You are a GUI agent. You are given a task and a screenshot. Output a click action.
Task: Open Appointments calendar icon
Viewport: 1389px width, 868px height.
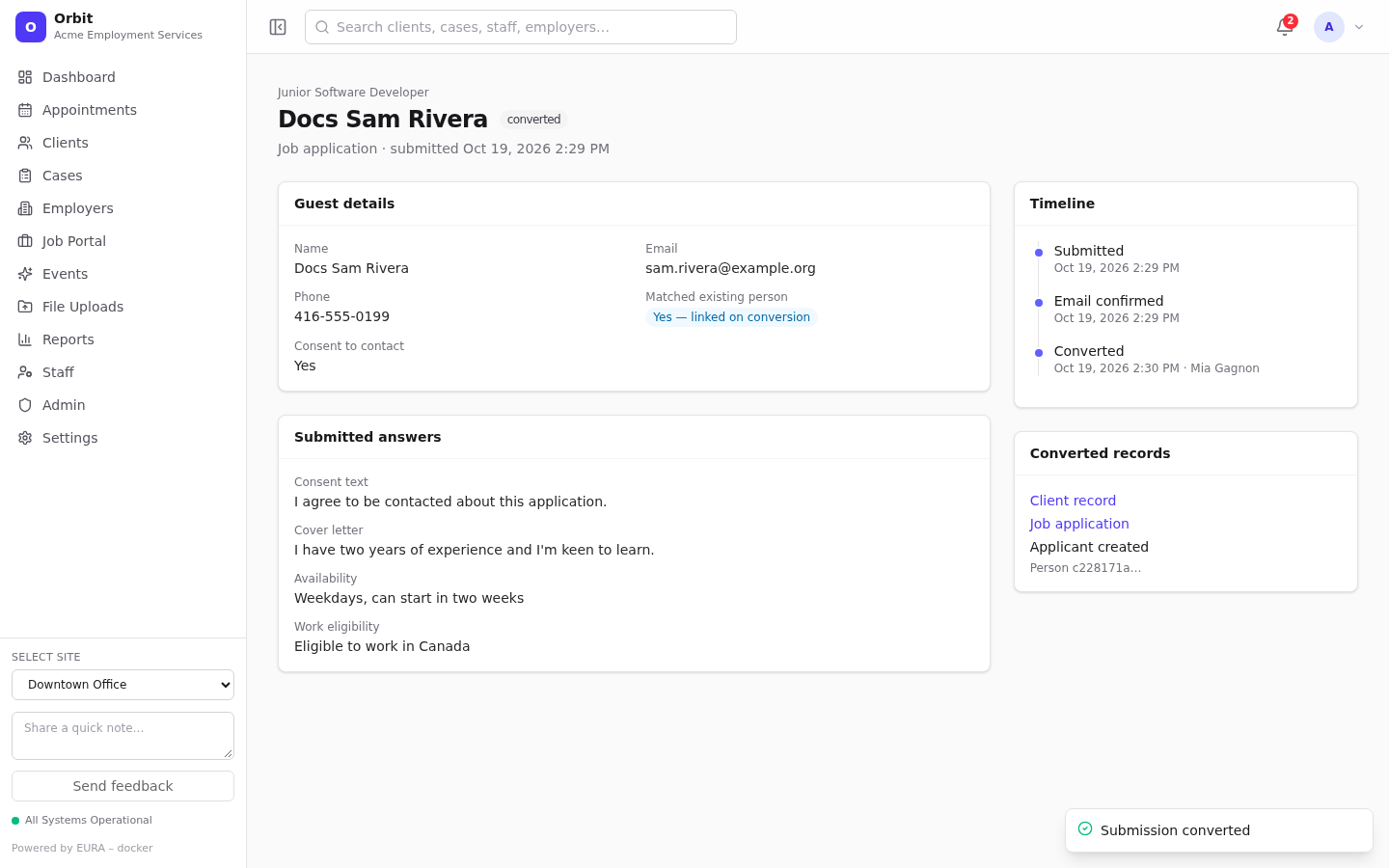(x=25, y=110)
